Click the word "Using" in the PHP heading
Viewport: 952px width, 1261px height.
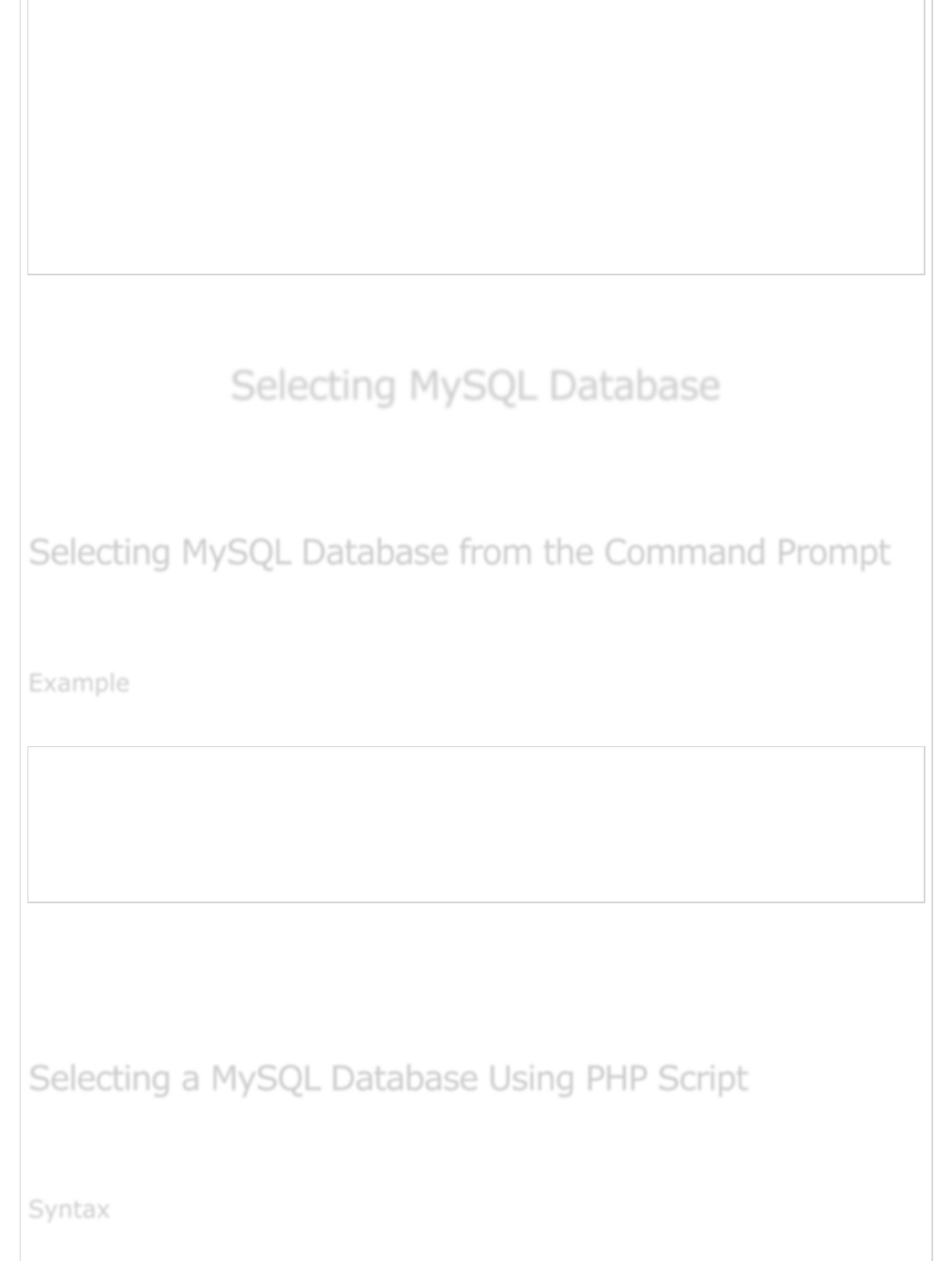[x=531, y=1078]
